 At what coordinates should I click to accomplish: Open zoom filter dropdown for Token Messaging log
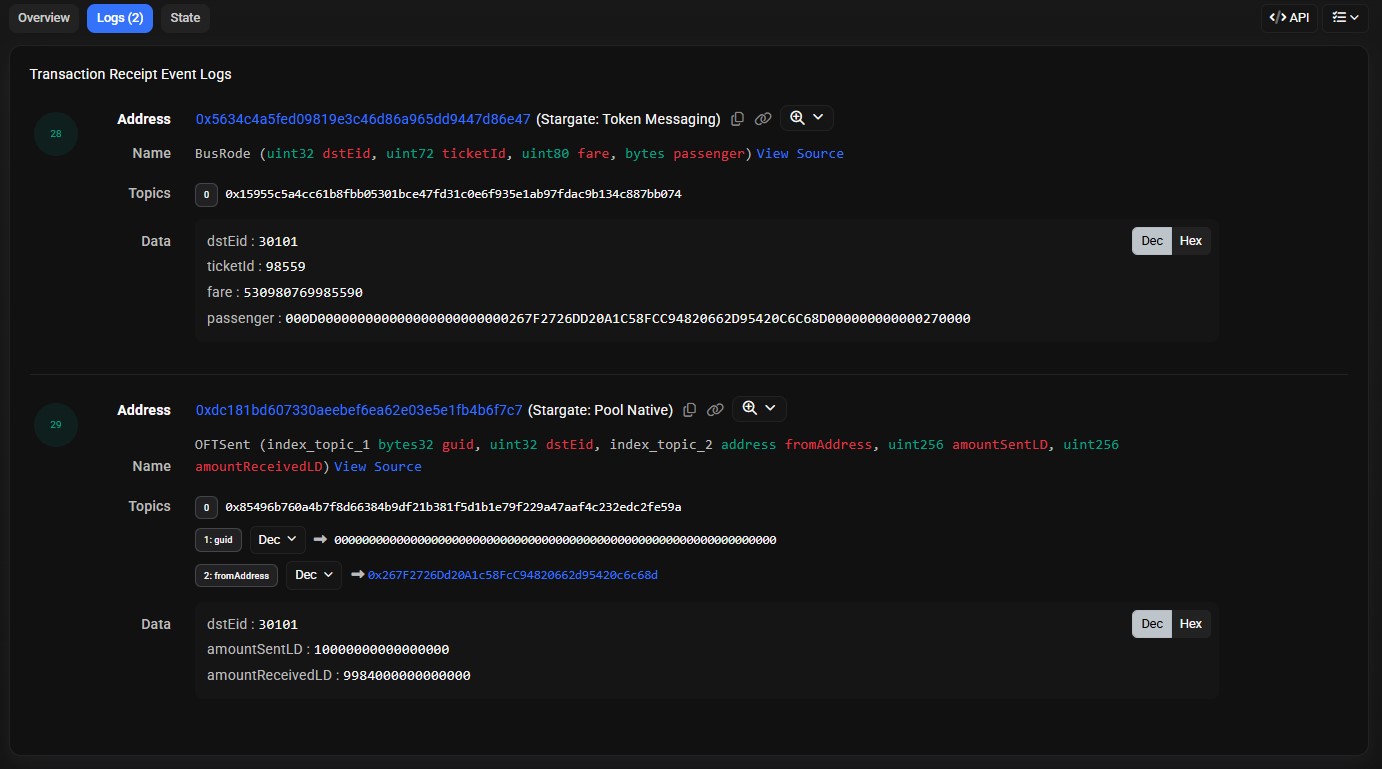tap(806, 118)
